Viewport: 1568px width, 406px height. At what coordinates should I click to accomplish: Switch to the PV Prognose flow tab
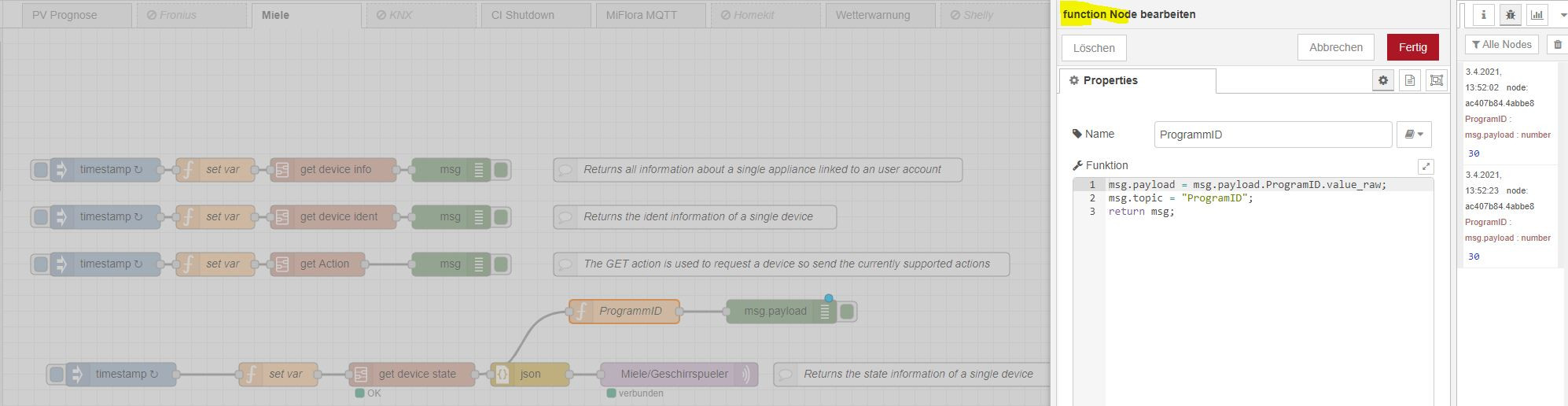pyautogui.click(x=64, y=15)
